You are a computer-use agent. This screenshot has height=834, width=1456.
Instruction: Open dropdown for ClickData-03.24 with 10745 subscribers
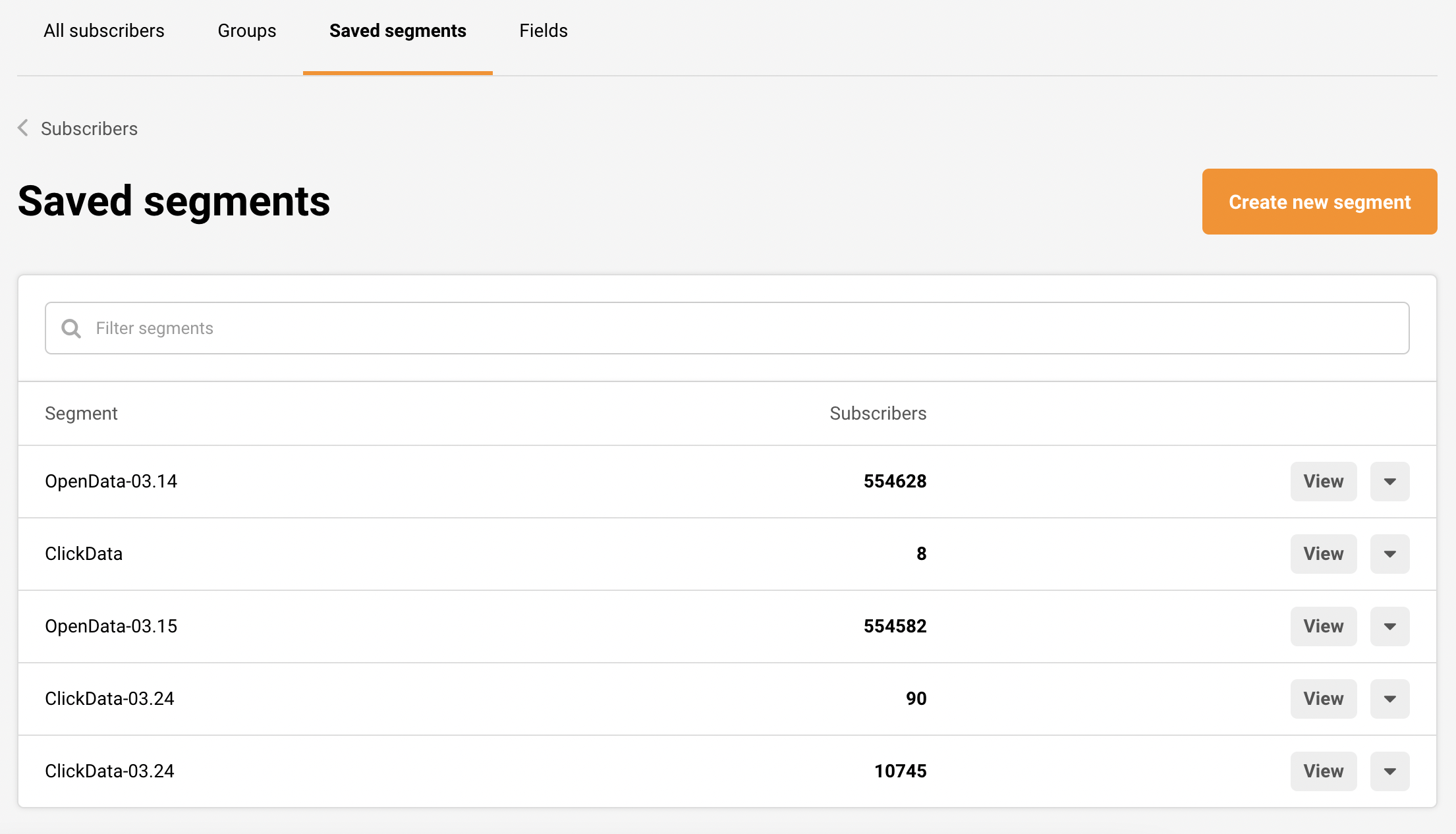coord(1389,771)
